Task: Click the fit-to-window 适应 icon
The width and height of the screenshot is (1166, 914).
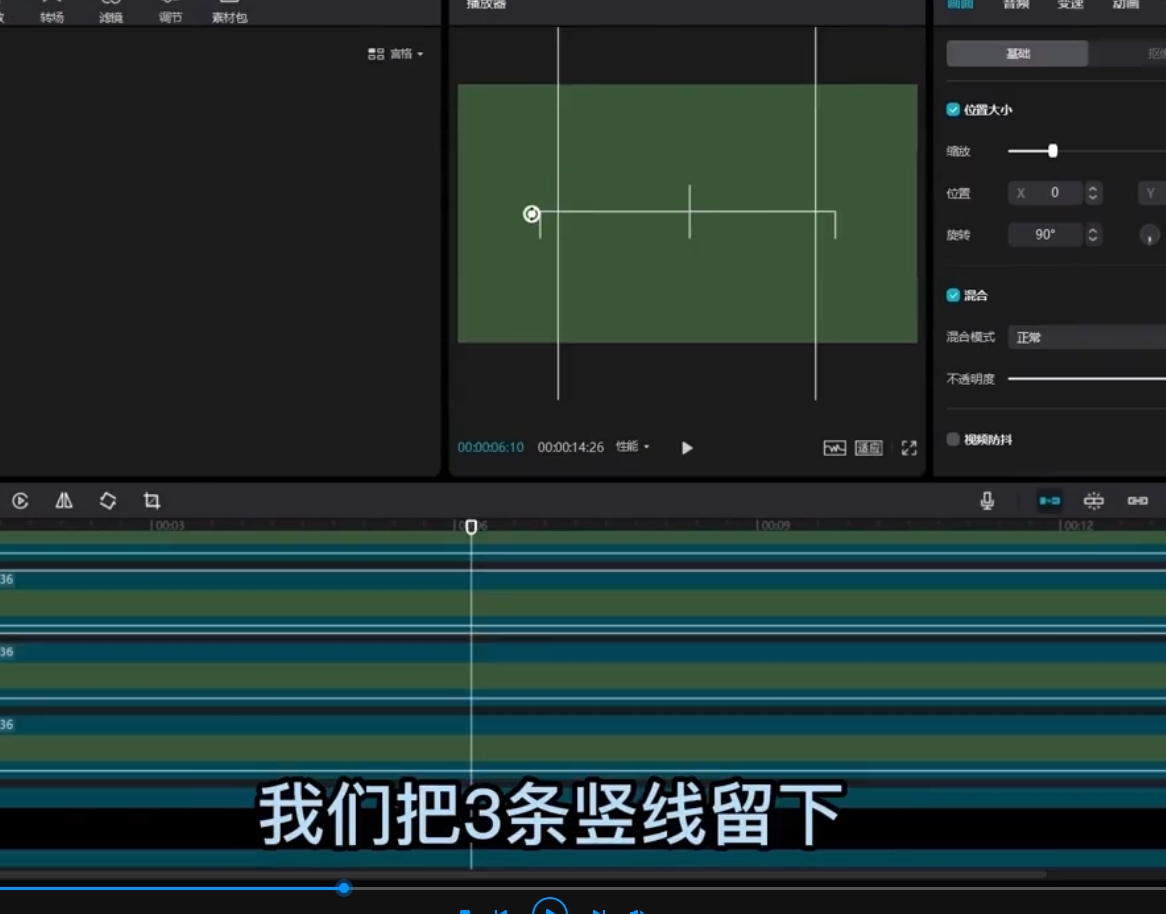Action: pyautogui.click(x=868, y=448)
